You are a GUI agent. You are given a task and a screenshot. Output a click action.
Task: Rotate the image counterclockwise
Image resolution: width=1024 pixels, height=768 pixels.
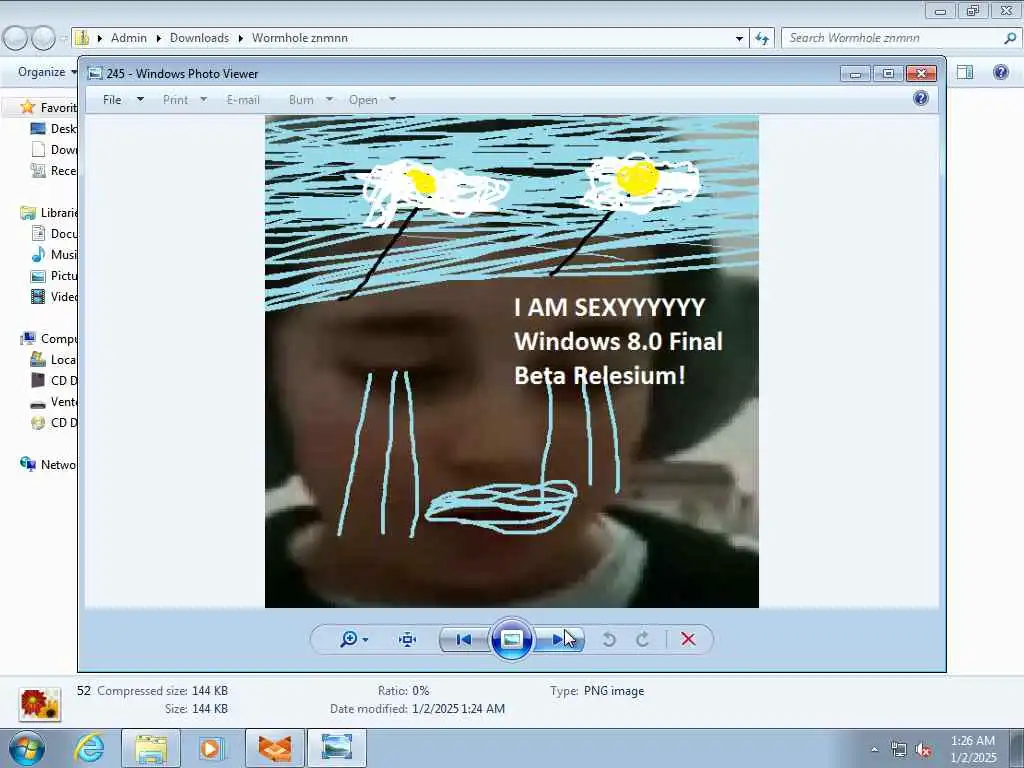click(609, 639)
